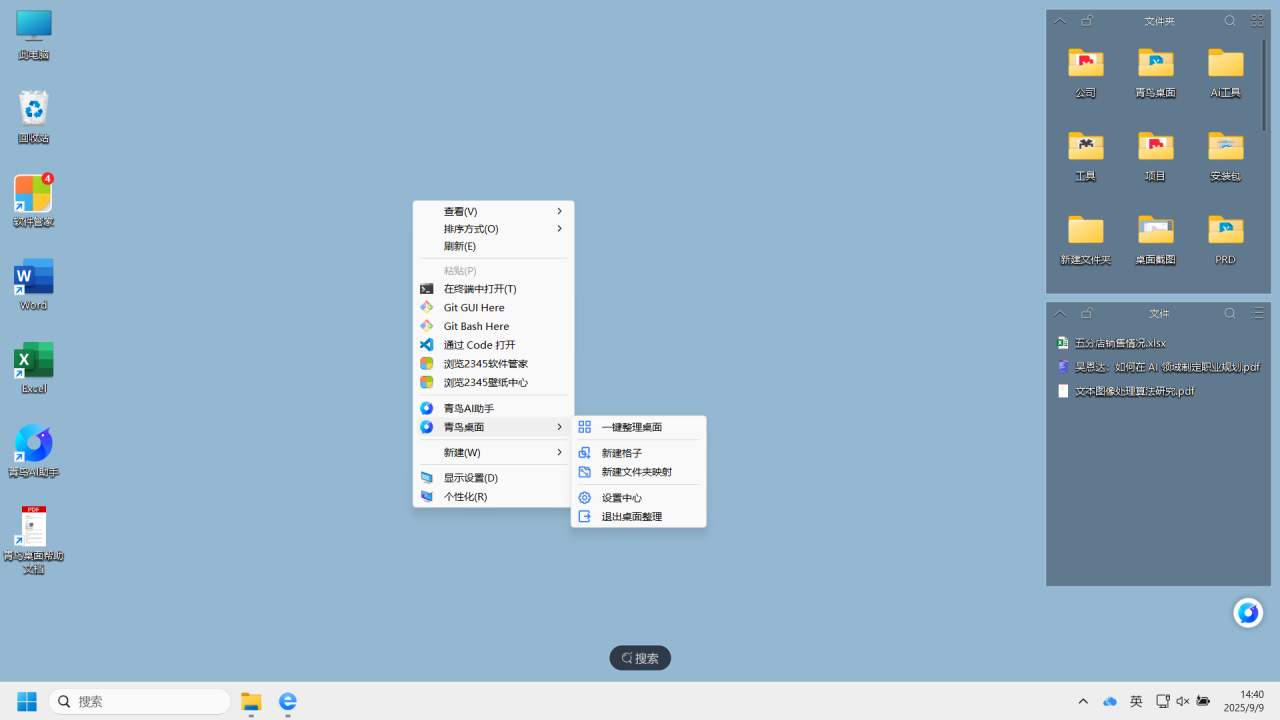
Task: Collapse the 文件 panel
Action: [x=1060, y=313]
